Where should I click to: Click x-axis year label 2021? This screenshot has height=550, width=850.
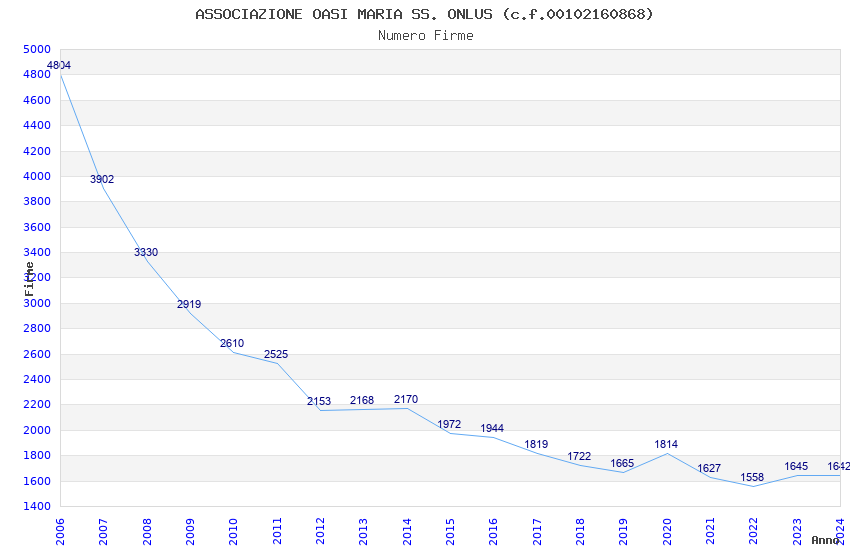[x=710, y=532]
